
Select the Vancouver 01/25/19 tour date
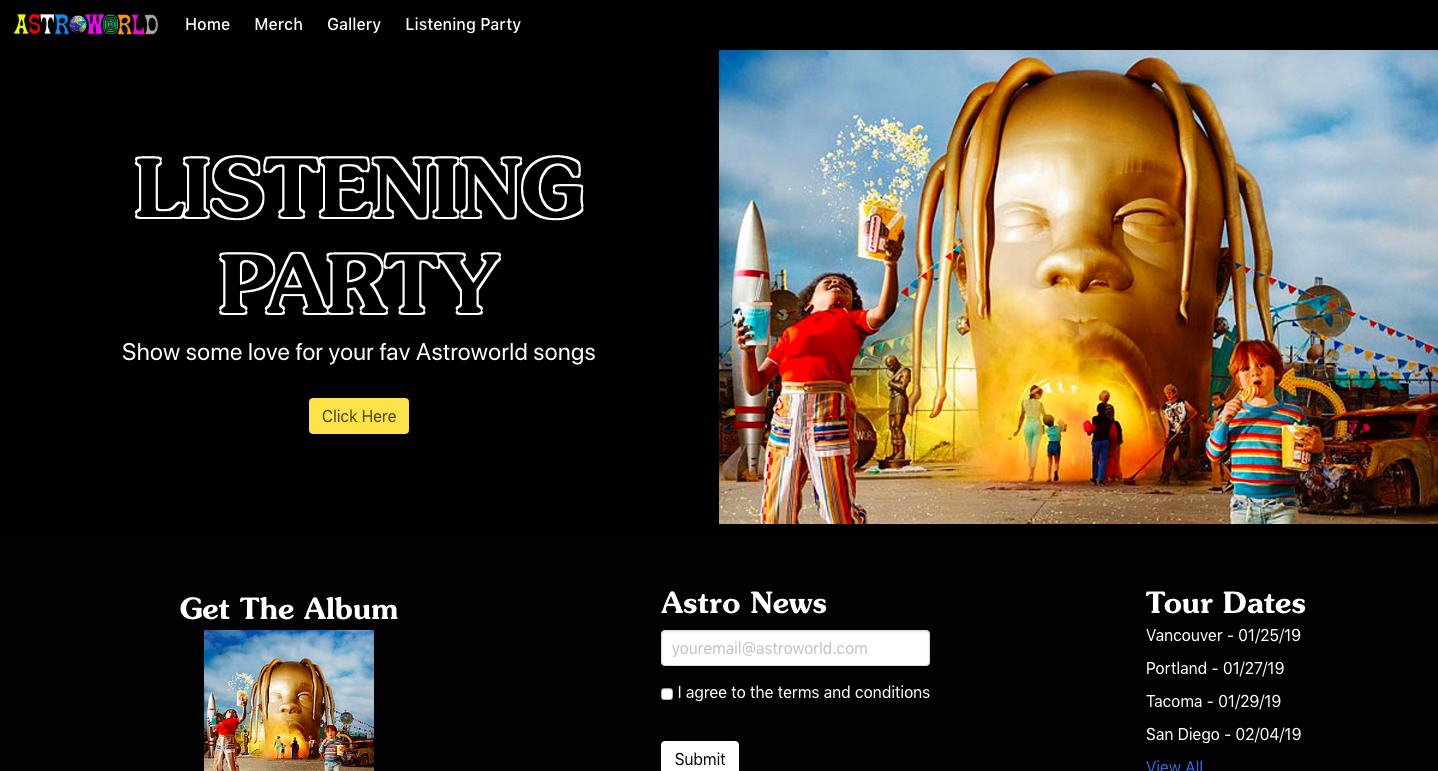(1223, 635)
